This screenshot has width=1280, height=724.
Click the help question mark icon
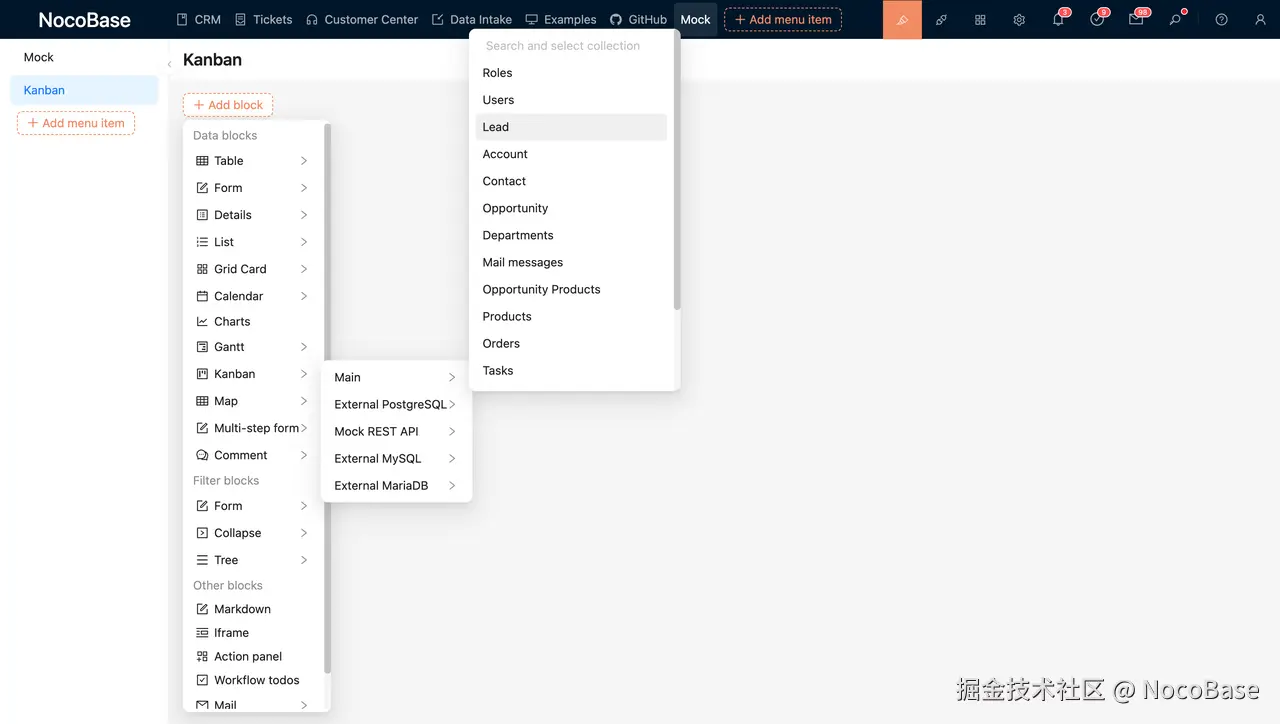click(1220, 19)
